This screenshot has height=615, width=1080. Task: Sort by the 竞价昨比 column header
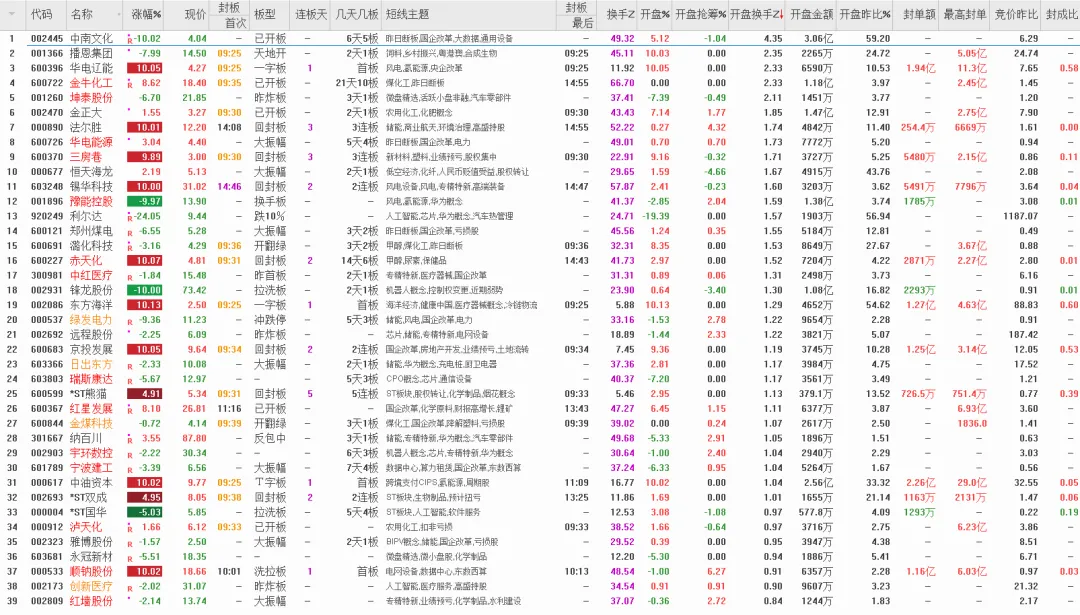click(1016, 14)
